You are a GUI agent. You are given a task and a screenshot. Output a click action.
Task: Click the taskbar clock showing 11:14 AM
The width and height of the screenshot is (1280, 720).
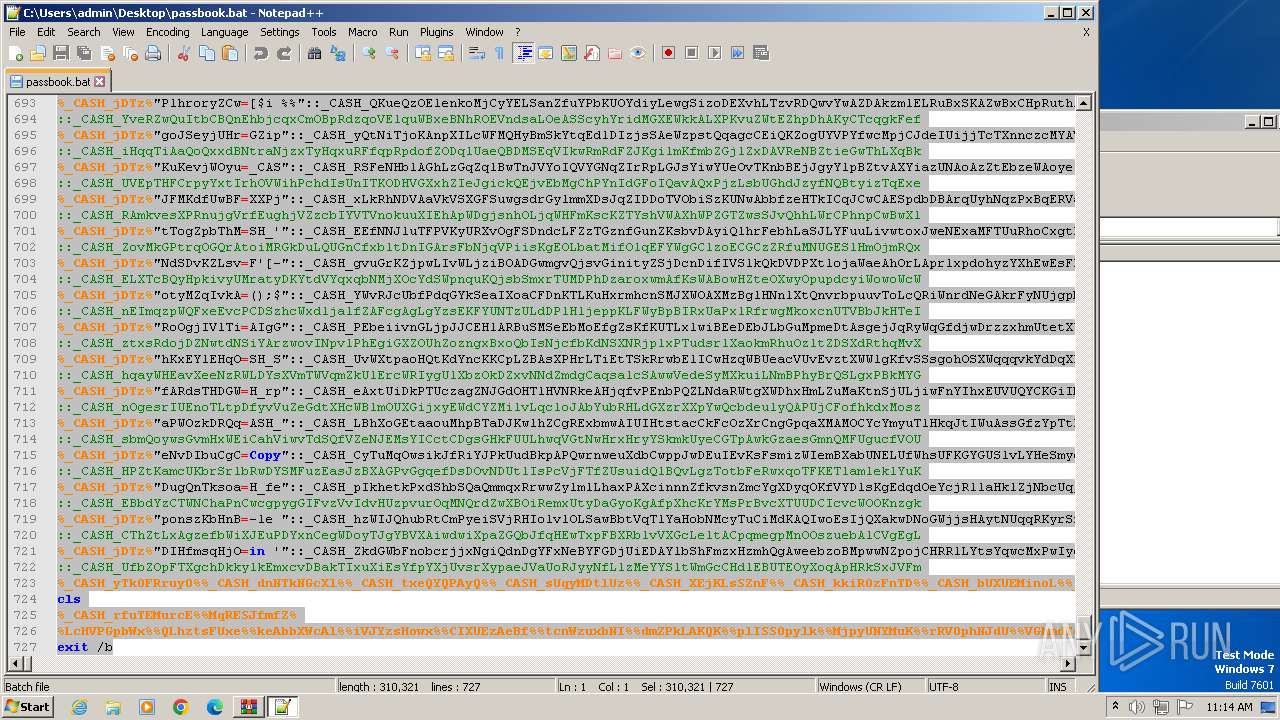(x=1229, y=707)
